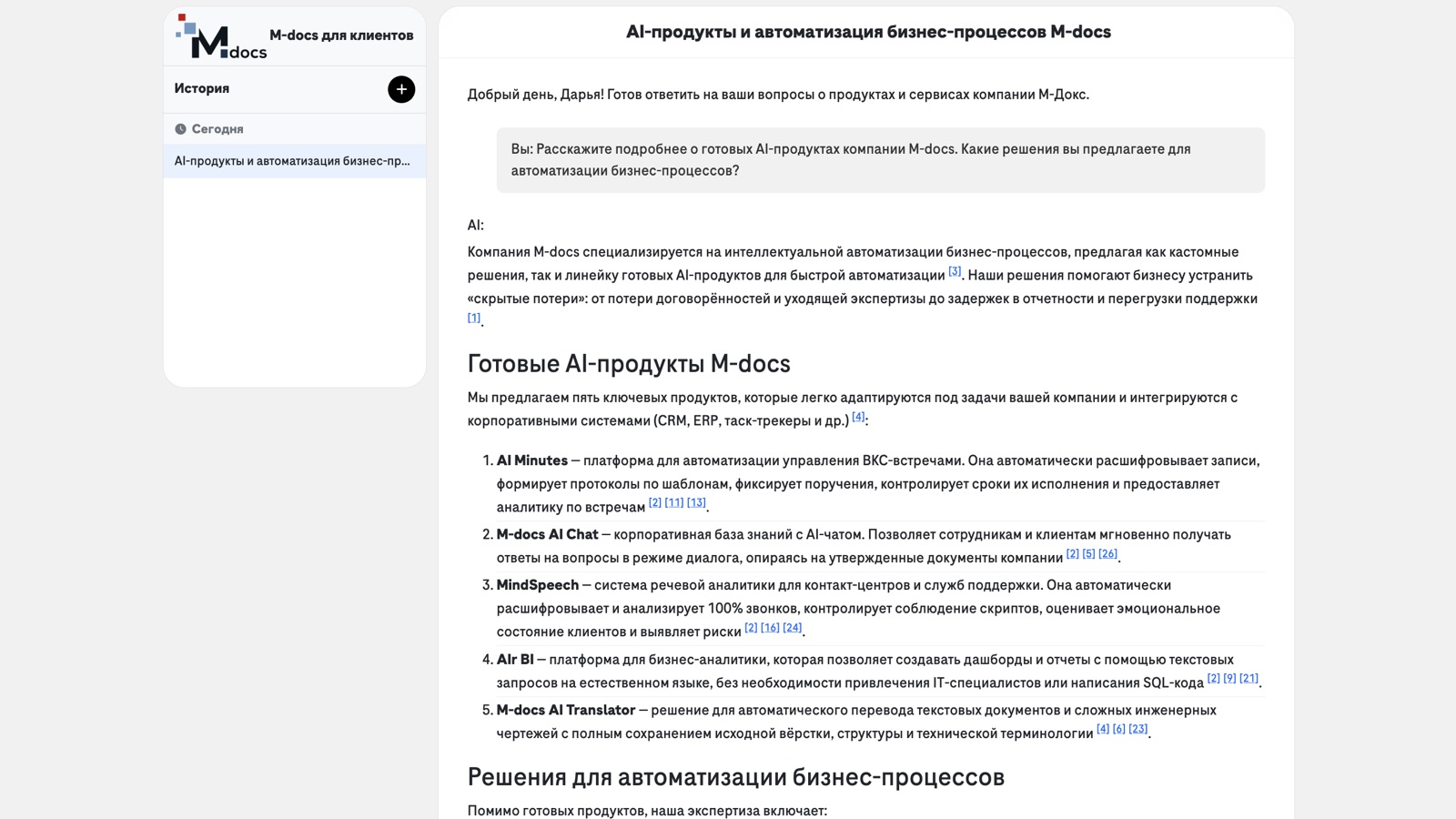1456x819 pixels.
Task: Click the bold product name «AI Minutes»
Action: (532, 460)
